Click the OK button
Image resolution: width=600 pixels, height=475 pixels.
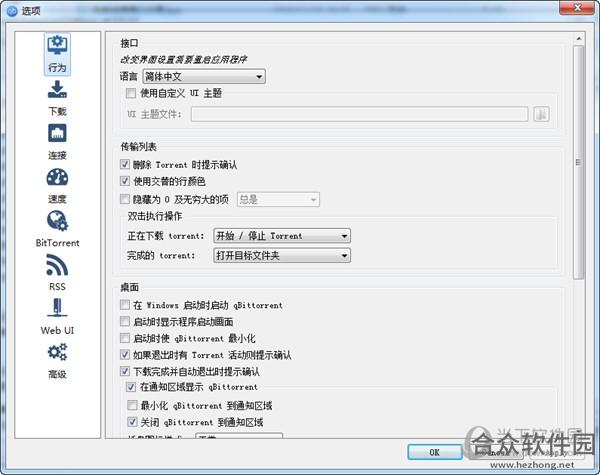435,452
